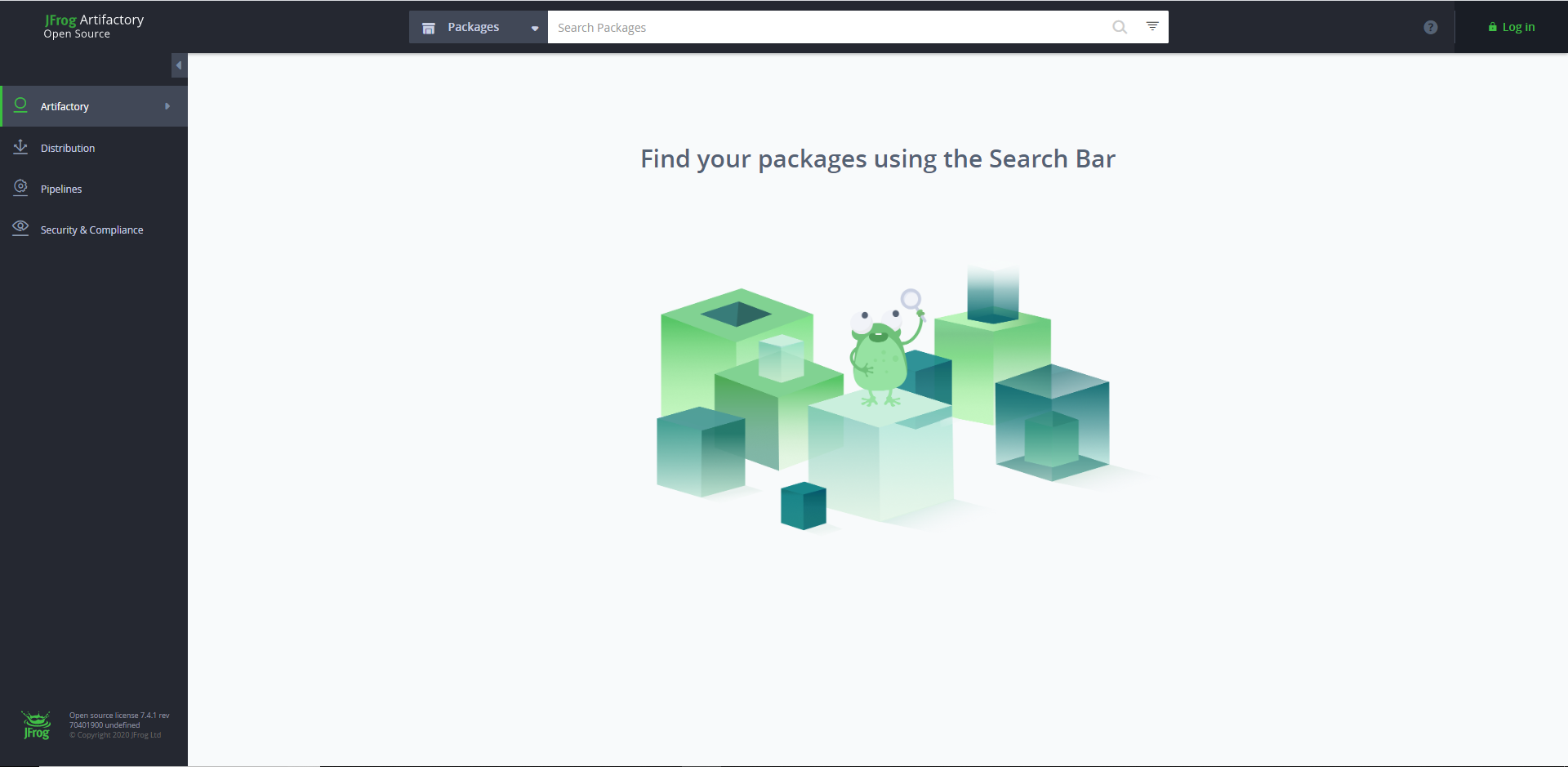Open the search filter options icon
Screen dimensions: 1568x767
[x=1152, y=26]
